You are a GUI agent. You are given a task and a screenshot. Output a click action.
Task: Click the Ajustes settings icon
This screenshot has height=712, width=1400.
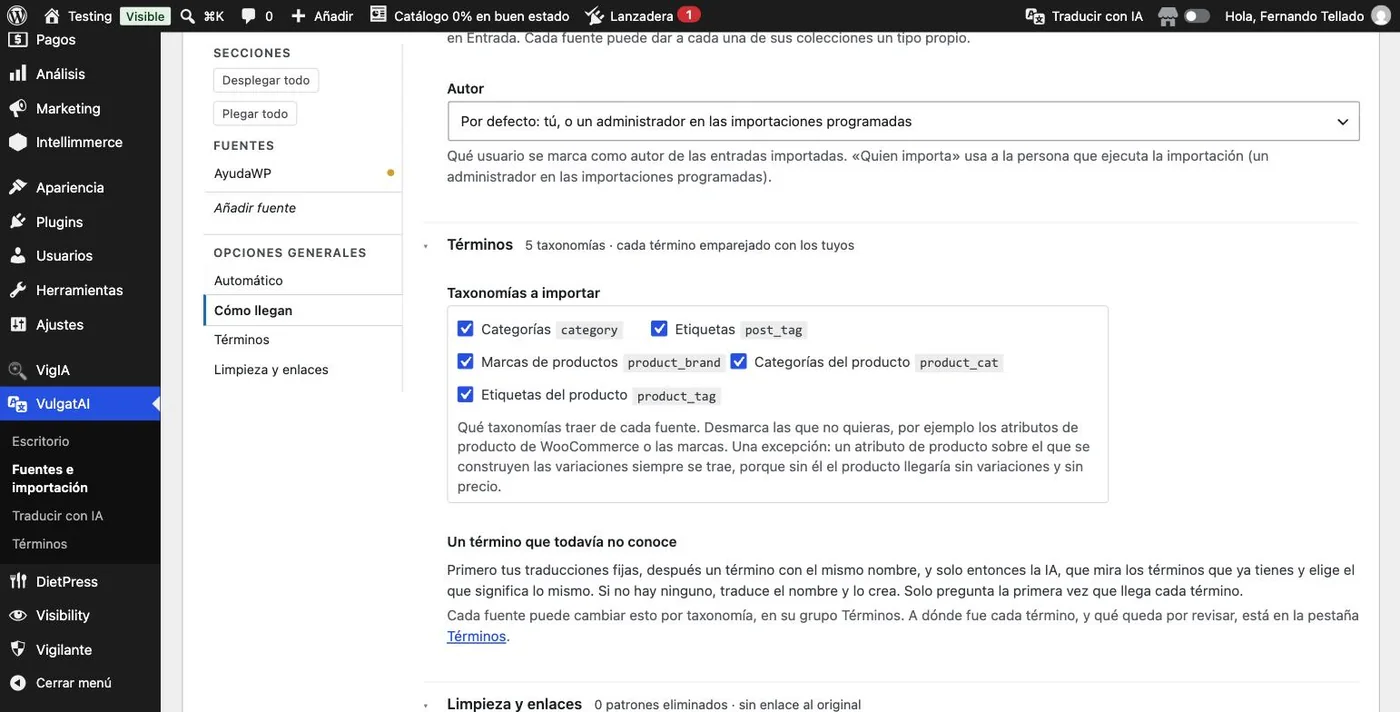pyautogui.click(x=17, y=325)
